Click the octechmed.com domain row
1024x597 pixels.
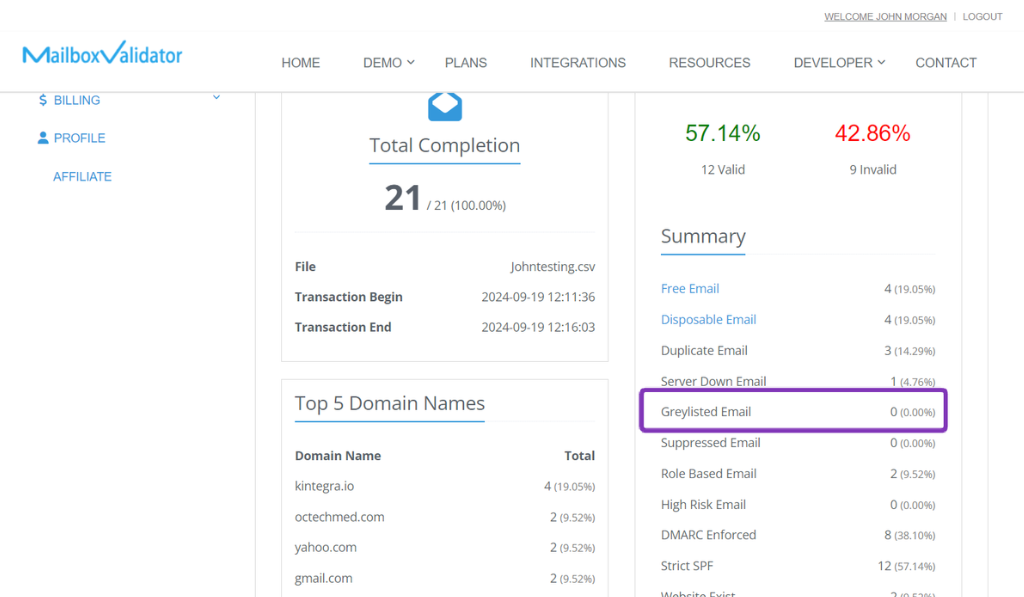click(445, 517)
